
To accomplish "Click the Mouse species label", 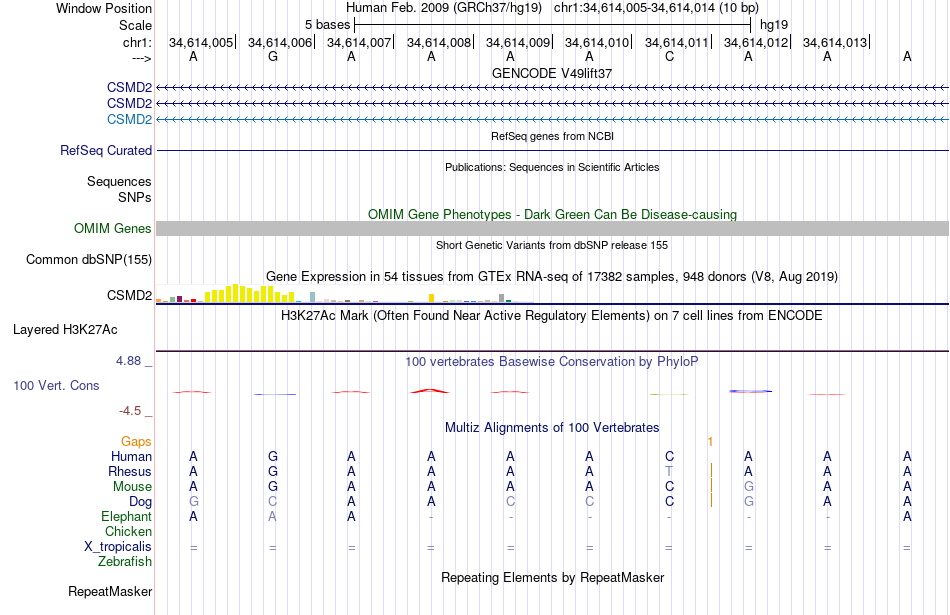I will point(132,487).
